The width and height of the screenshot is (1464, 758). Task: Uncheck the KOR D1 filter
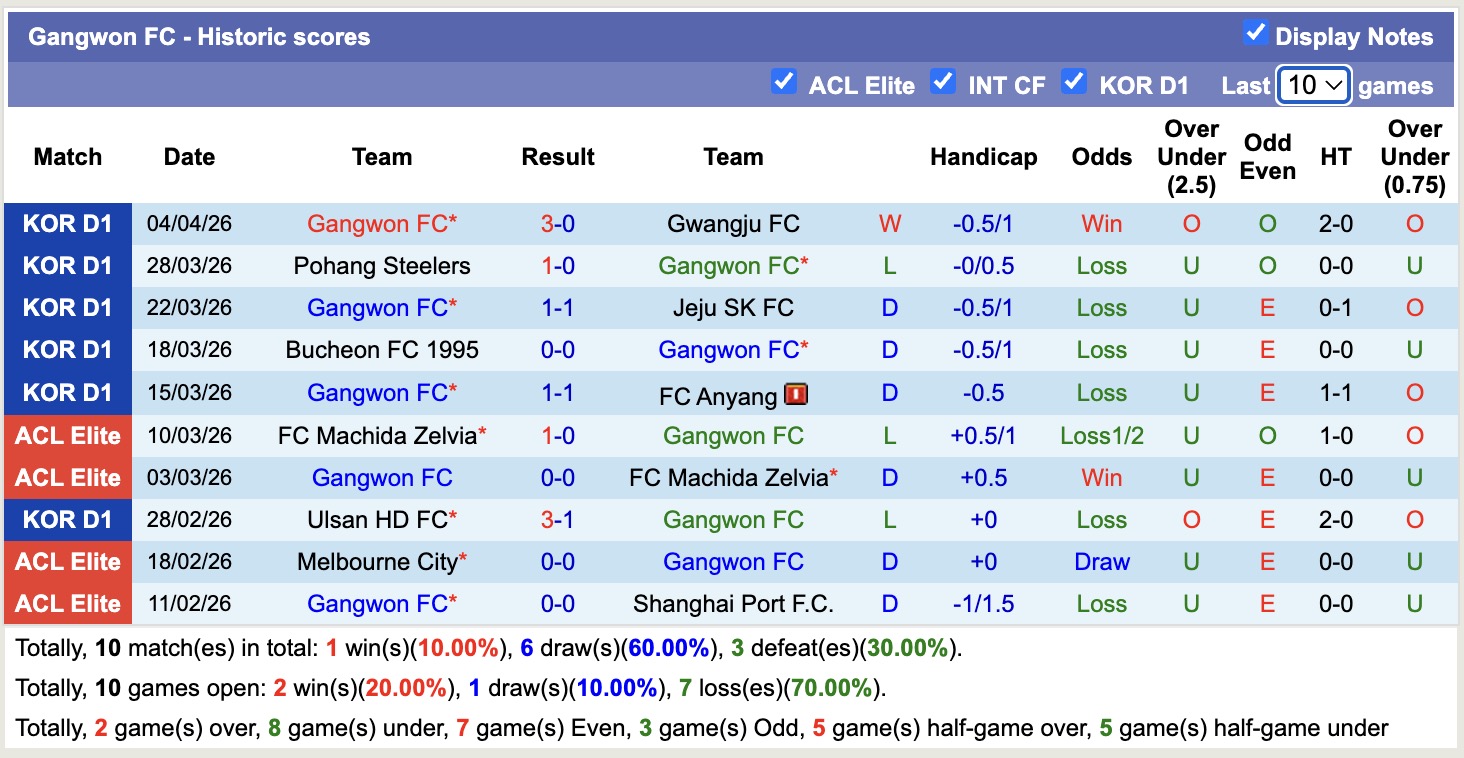tap(1074, 82)
